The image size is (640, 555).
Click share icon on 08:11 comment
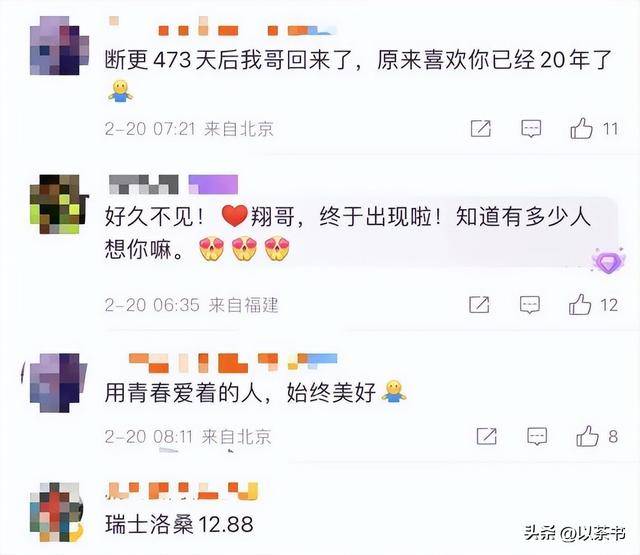tap(487, 436)
